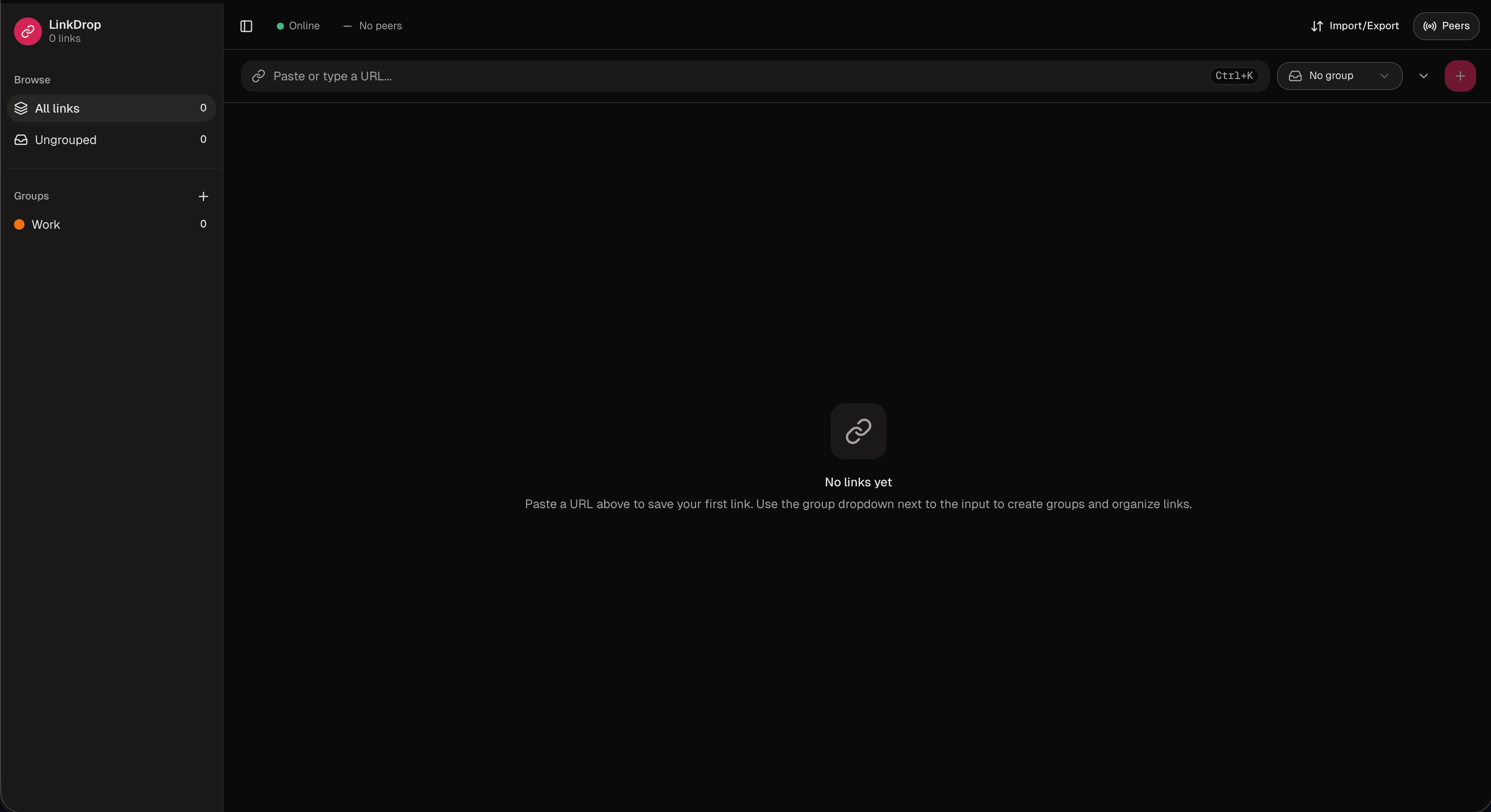Viewport: 1491px width, 812px height.
Task: Click the pink LinkDrop logo icon
Action: (27, 31)
